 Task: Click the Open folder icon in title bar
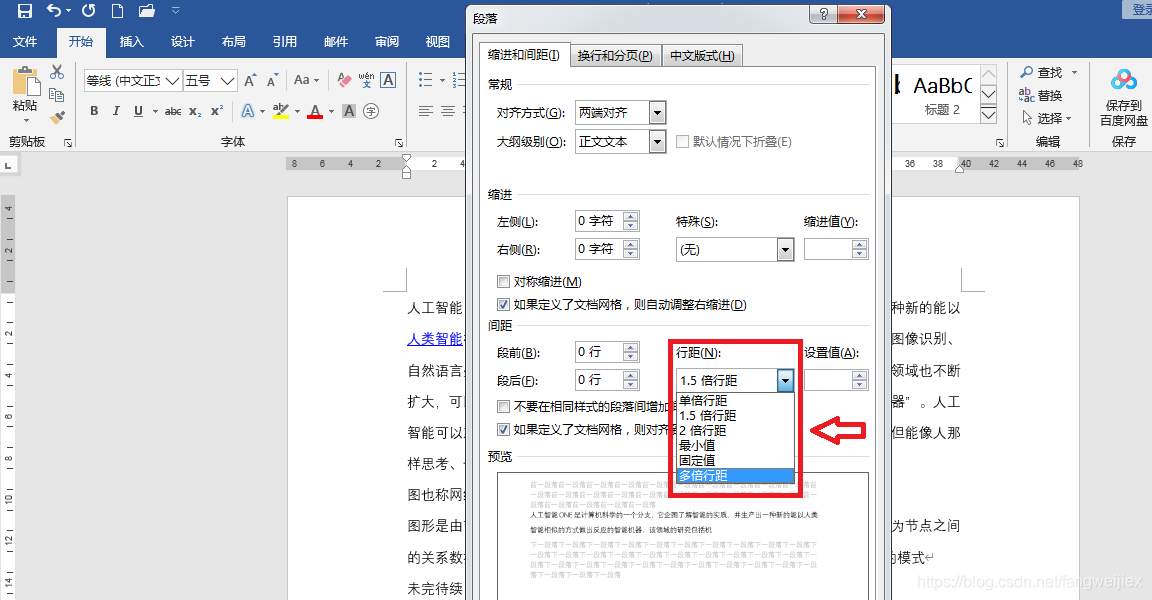[147, 11]
